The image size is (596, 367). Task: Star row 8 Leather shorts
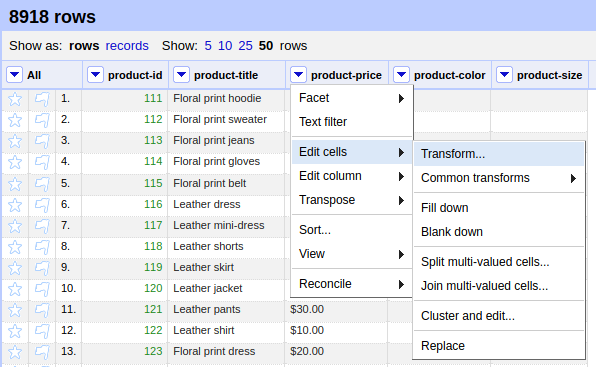[15, 247]
